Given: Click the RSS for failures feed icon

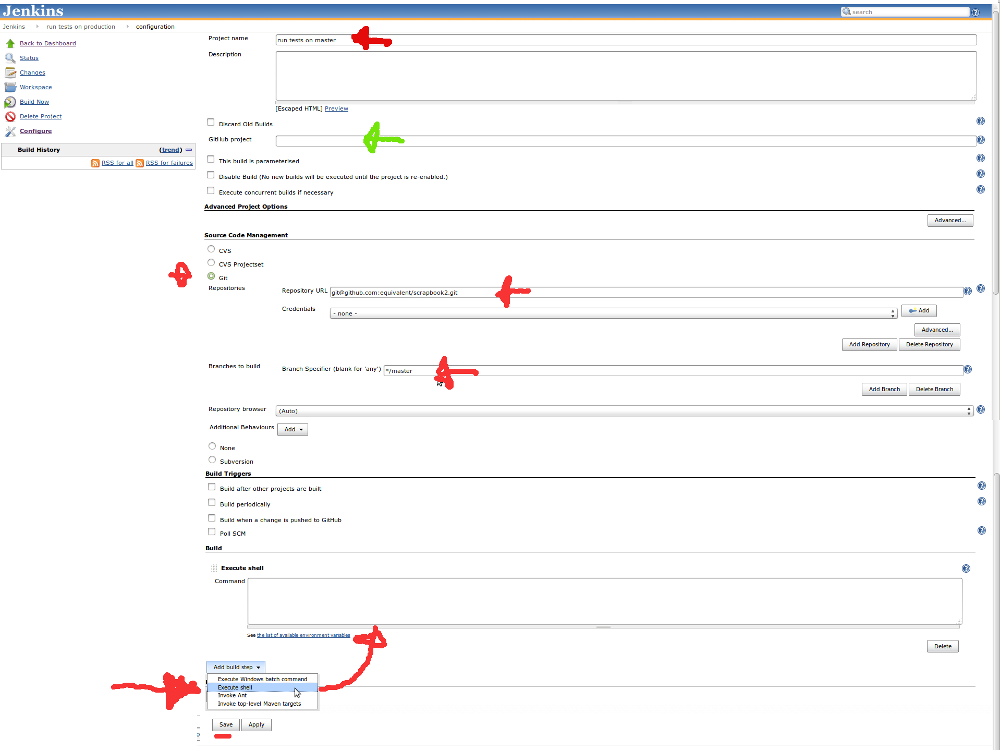Looking at the screenshot, I should [140, 163].
